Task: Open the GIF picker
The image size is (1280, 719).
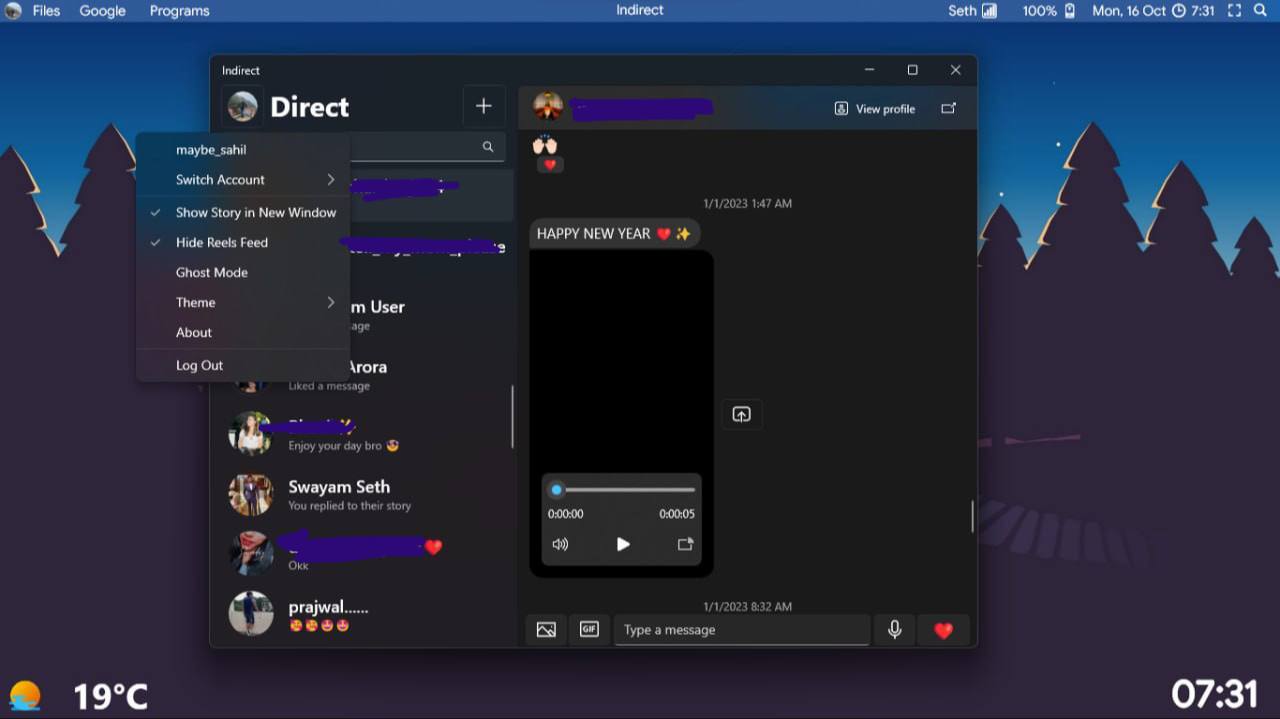Action: pos(589,630)
